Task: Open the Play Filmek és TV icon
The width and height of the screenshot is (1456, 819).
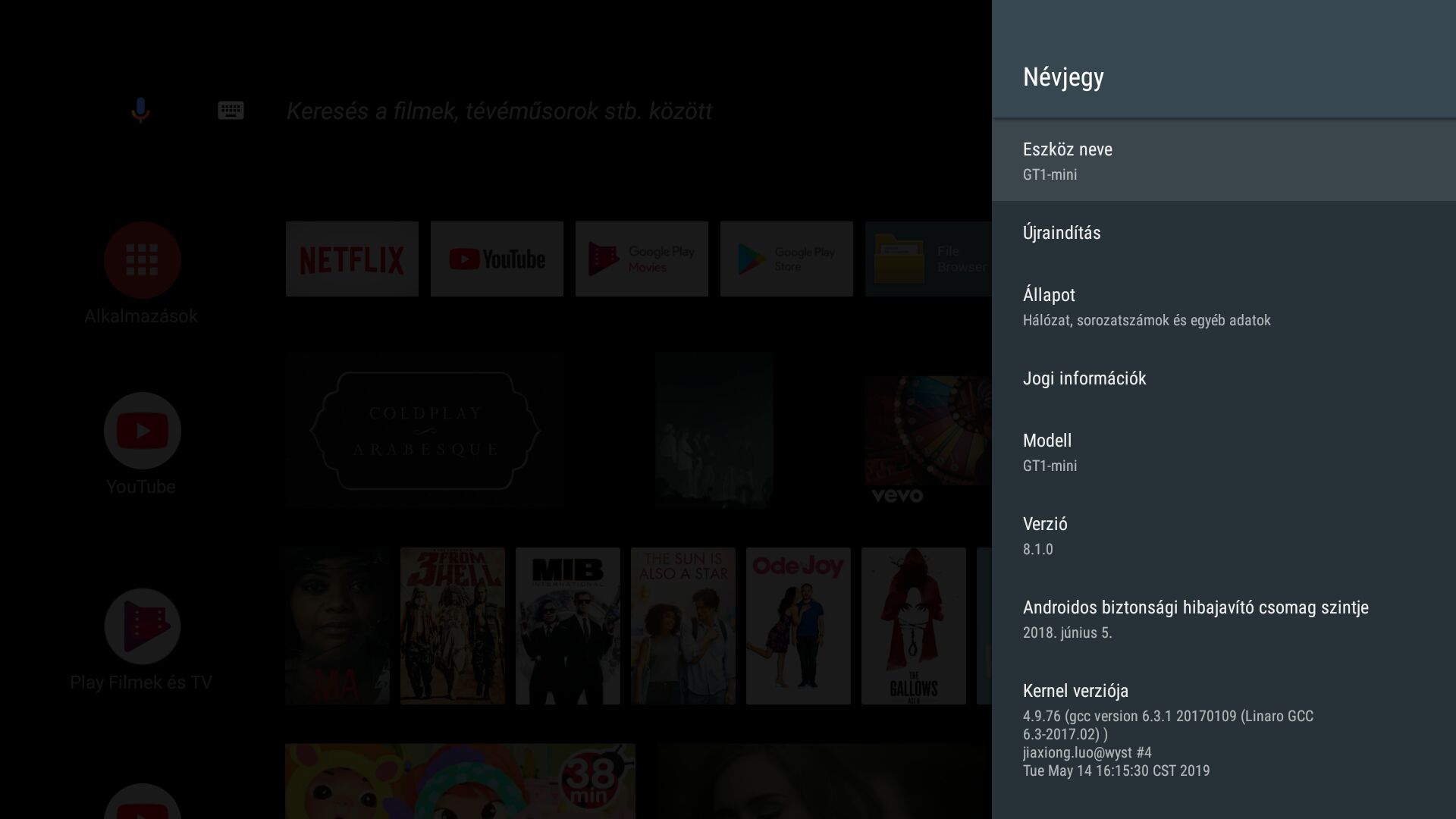Action: [142, 626]
